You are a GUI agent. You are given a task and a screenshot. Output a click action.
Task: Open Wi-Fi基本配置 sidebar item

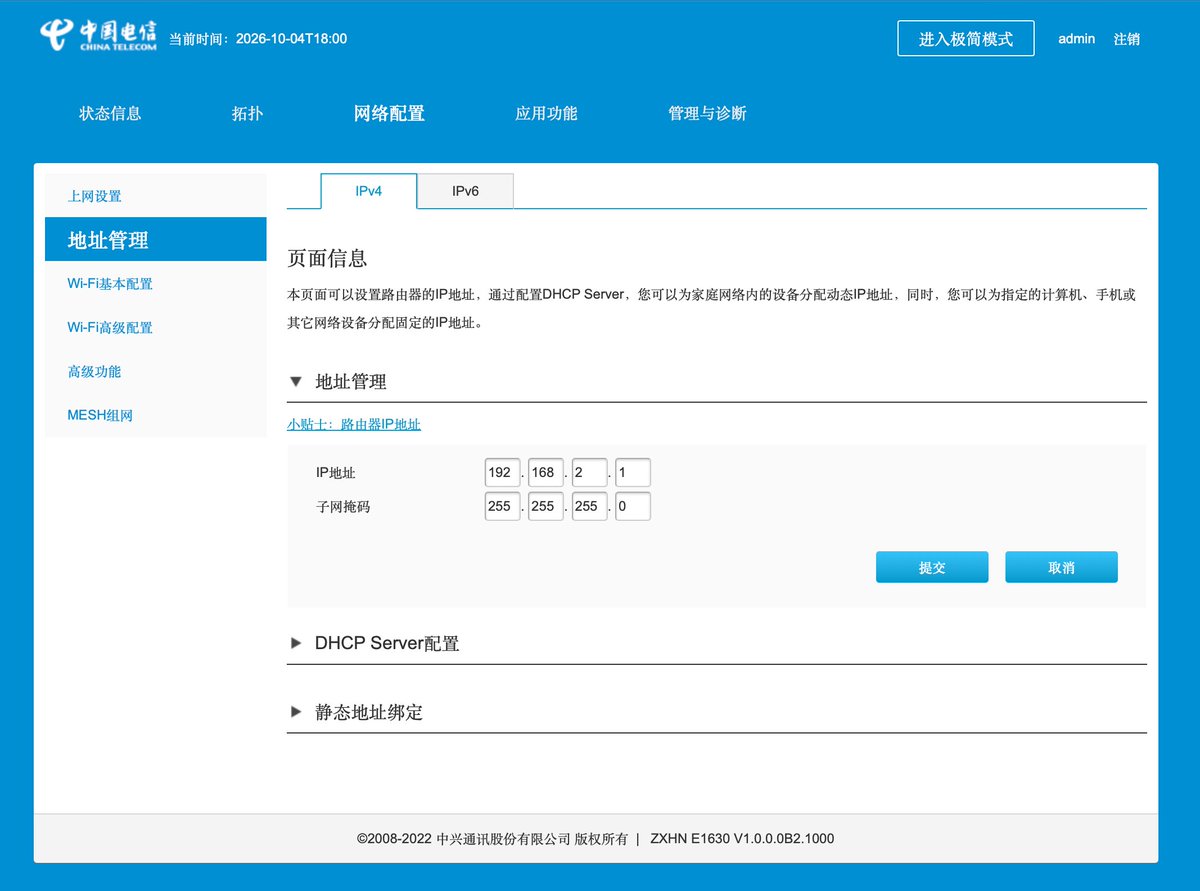[156, 284]
